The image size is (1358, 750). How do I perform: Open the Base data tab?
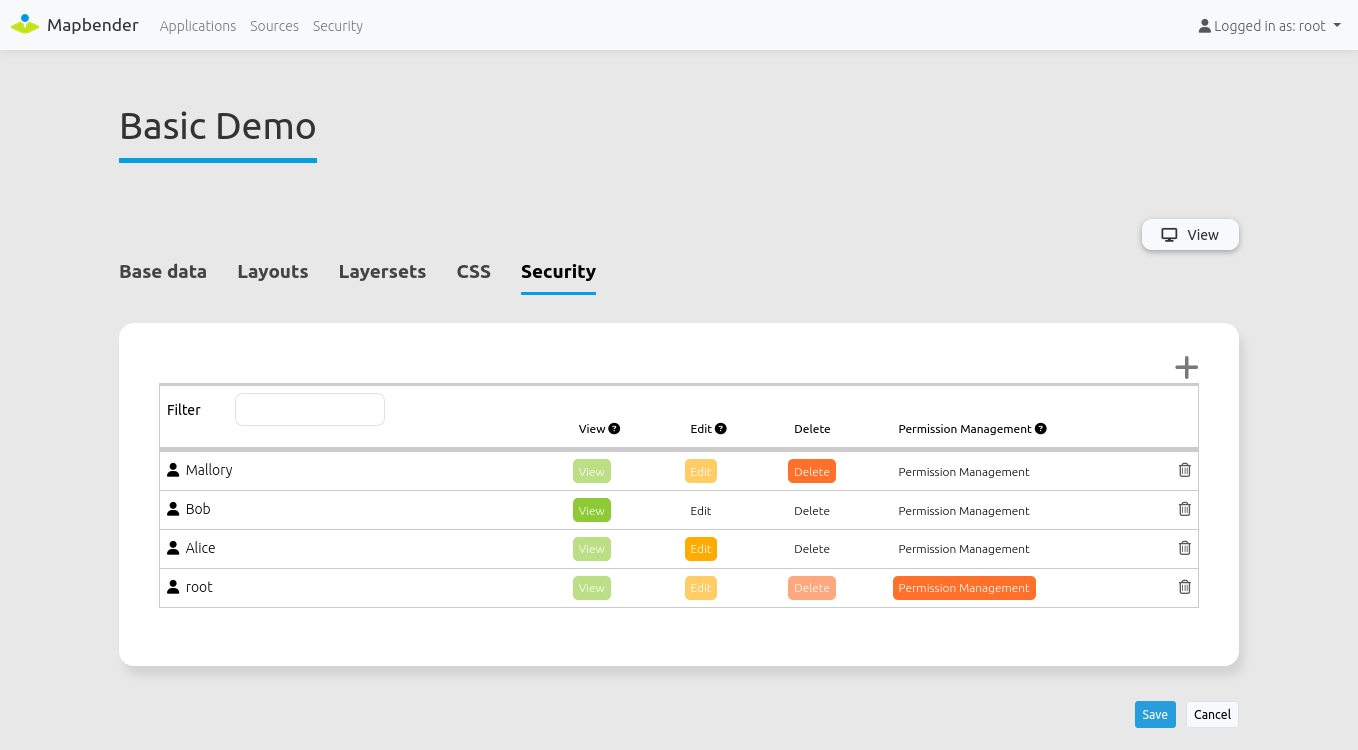[163, 272]
